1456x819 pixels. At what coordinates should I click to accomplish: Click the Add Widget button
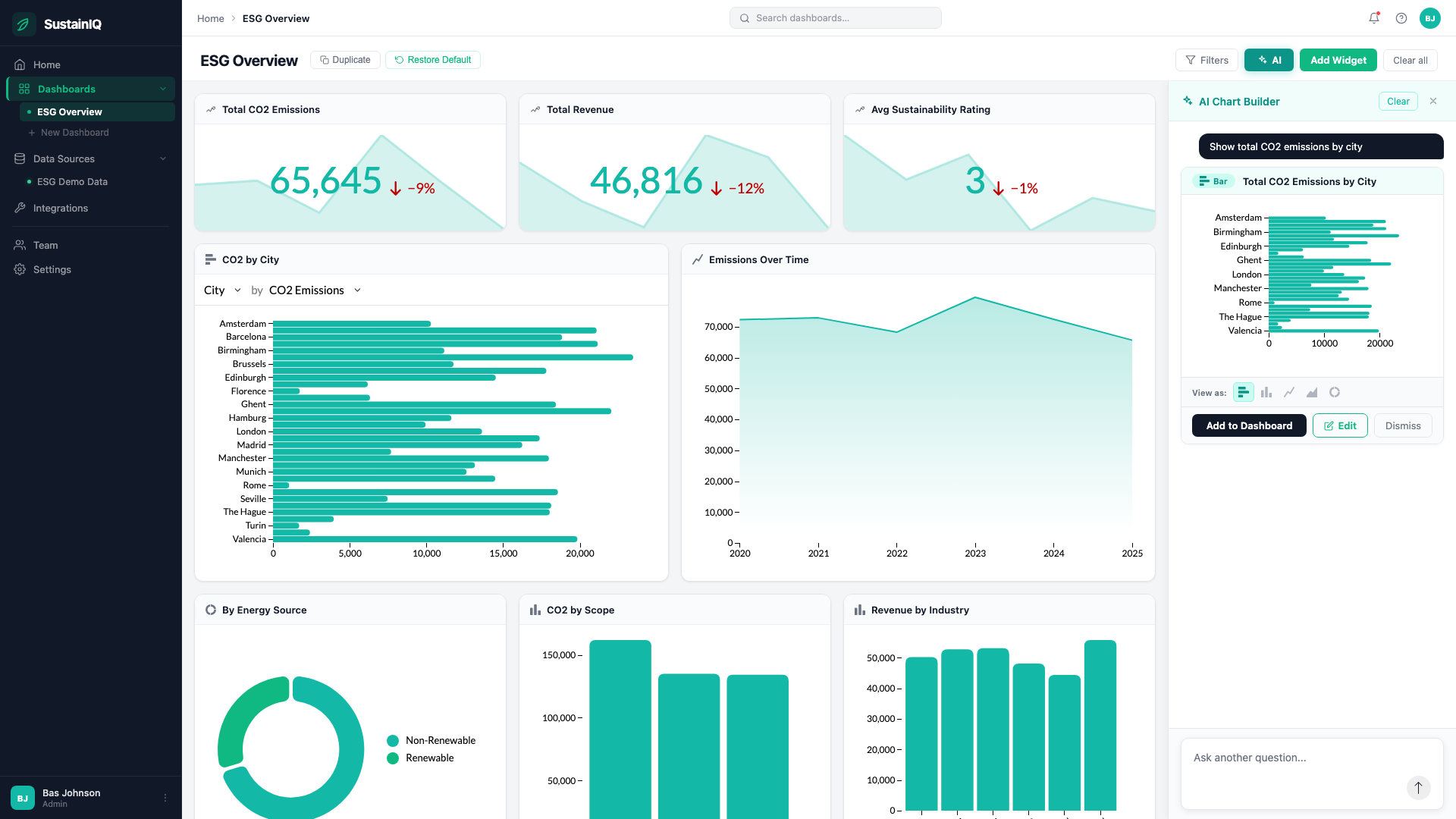tap(1338, 60)
